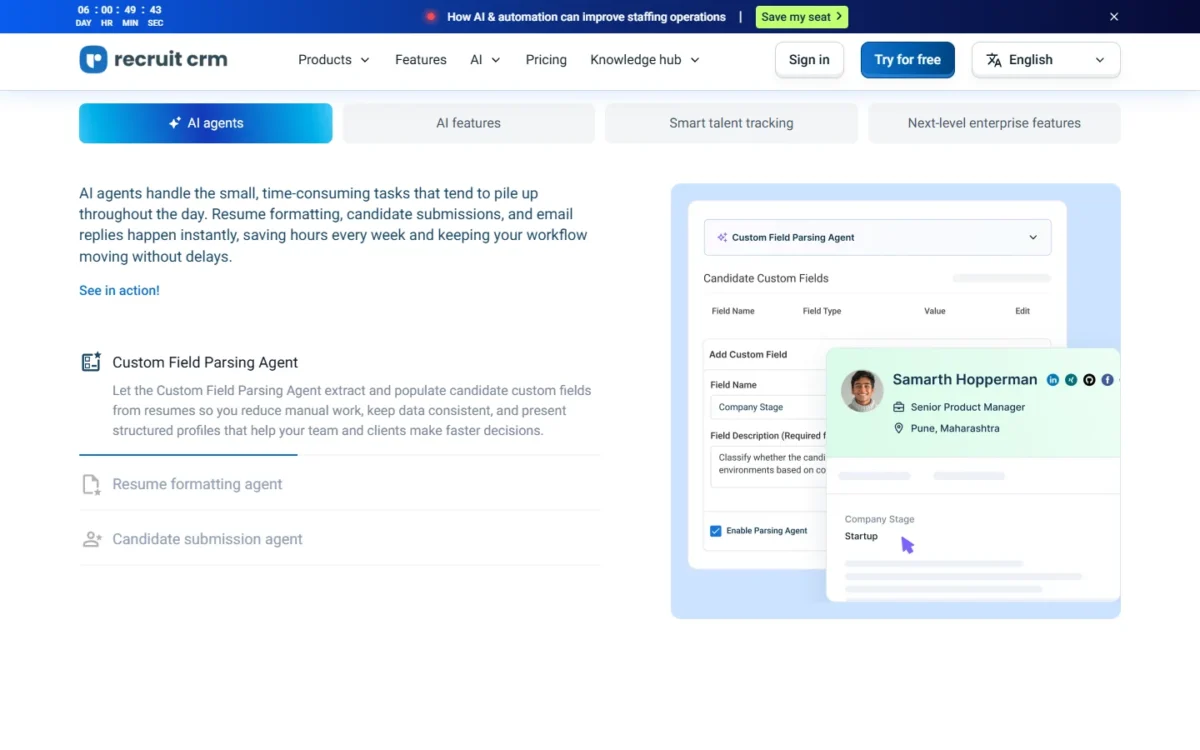Click the Edit column header

point(1022,311)
